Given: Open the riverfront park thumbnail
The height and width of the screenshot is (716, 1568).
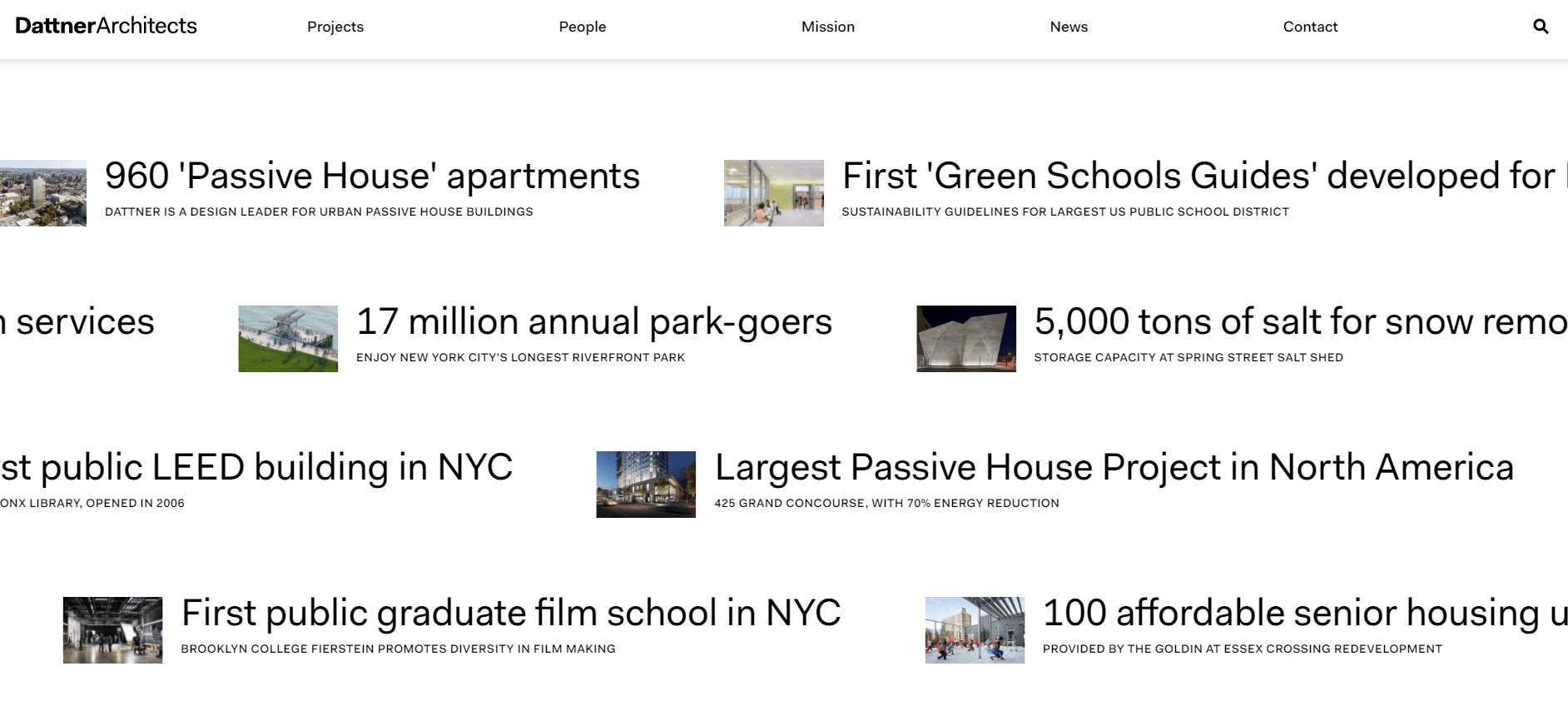Looking at the screenshot, I should (x=288, y=339).
